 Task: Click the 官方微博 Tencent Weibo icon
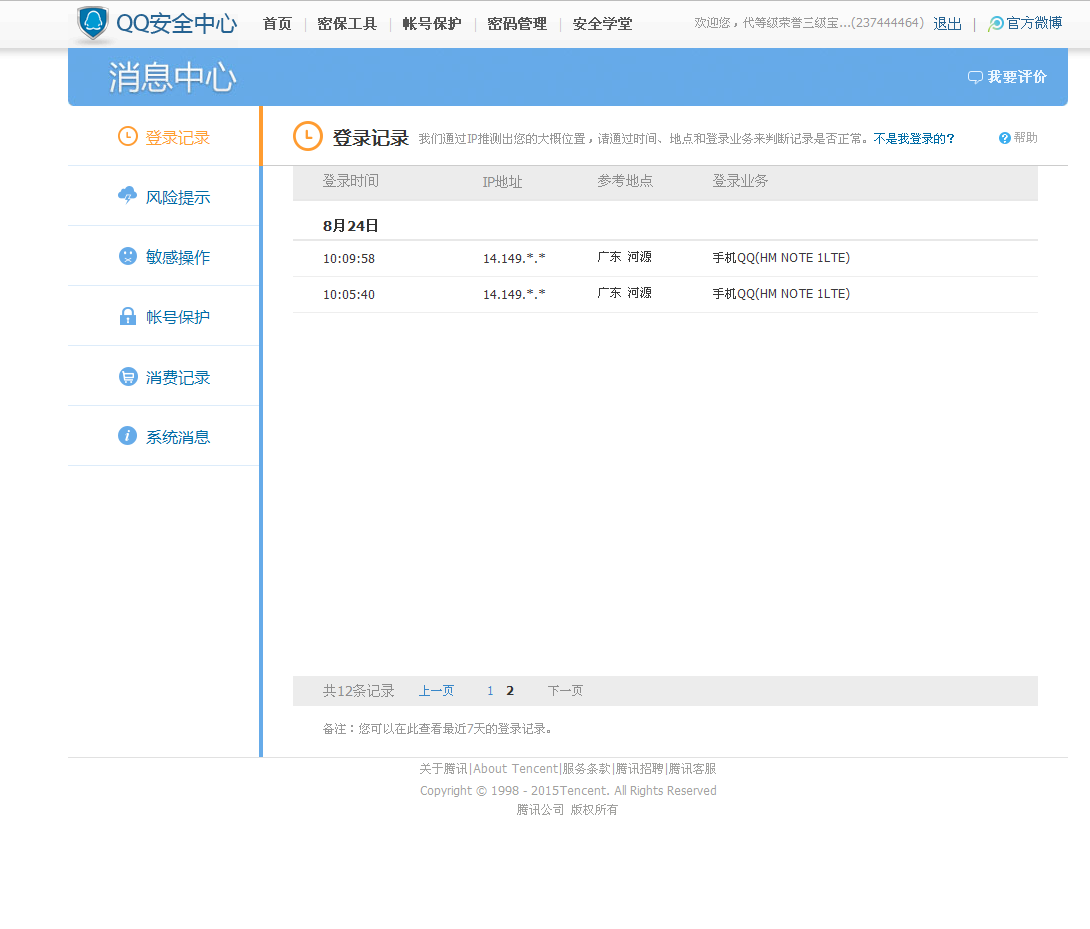pyautogui.click(x=995, y=24)
